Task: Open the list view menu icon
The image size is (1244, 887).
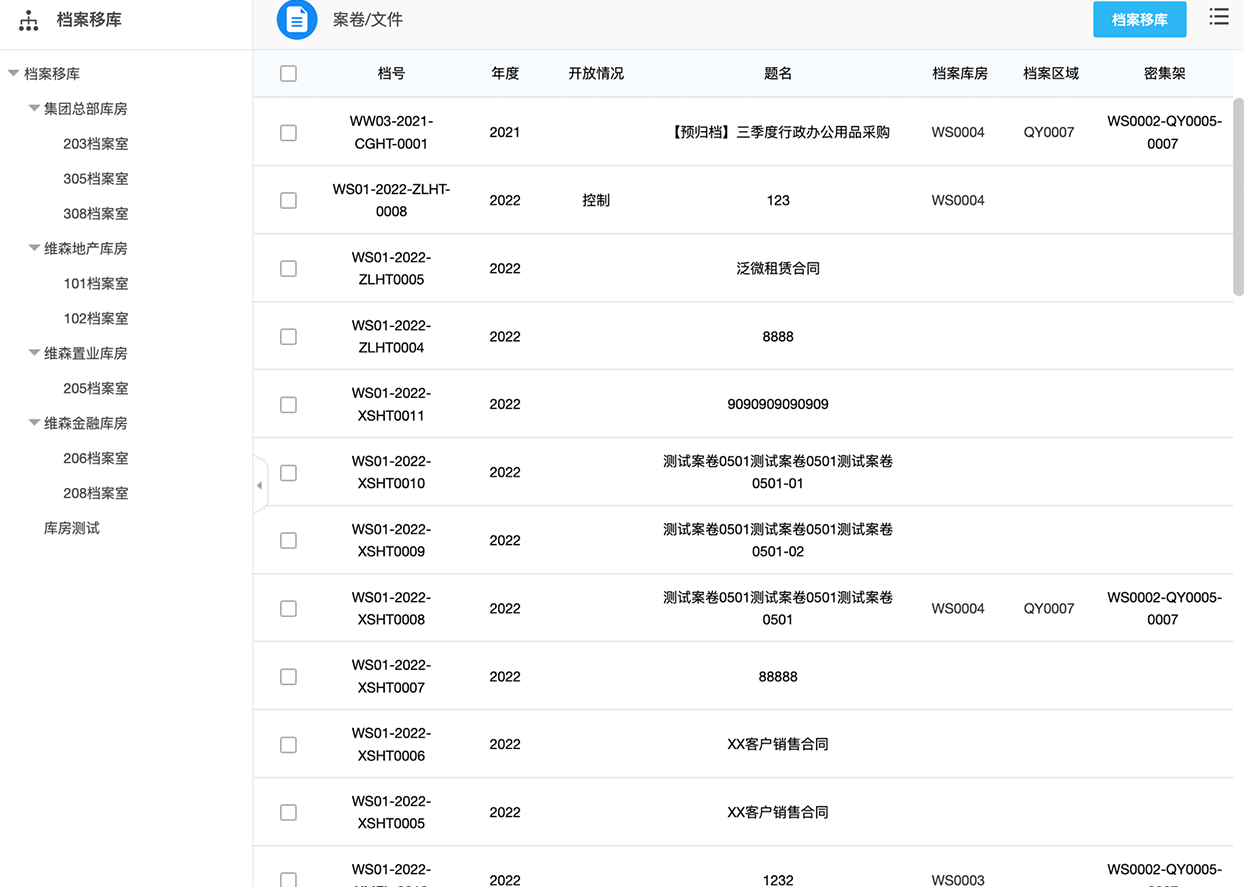Action: (x=1218, y=17)
